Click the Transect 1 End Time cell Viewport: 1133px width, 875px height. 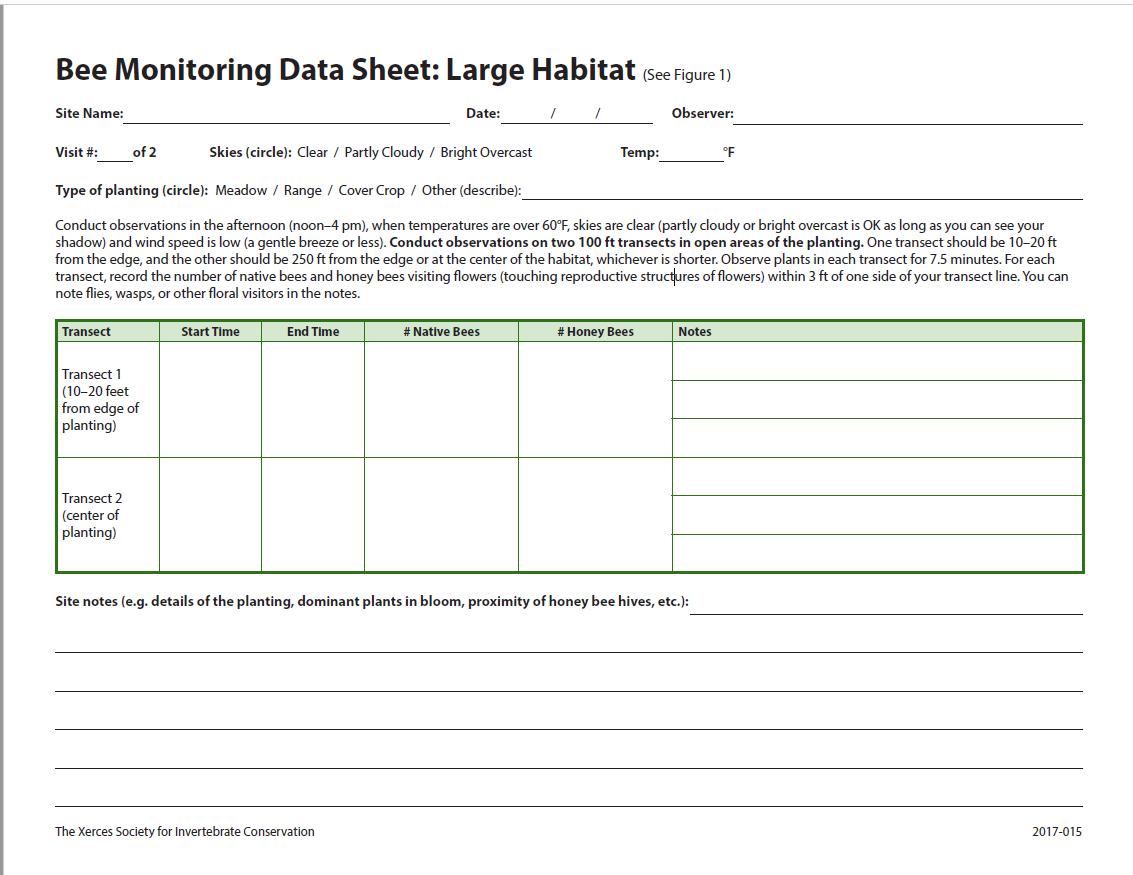coord(313,399)
